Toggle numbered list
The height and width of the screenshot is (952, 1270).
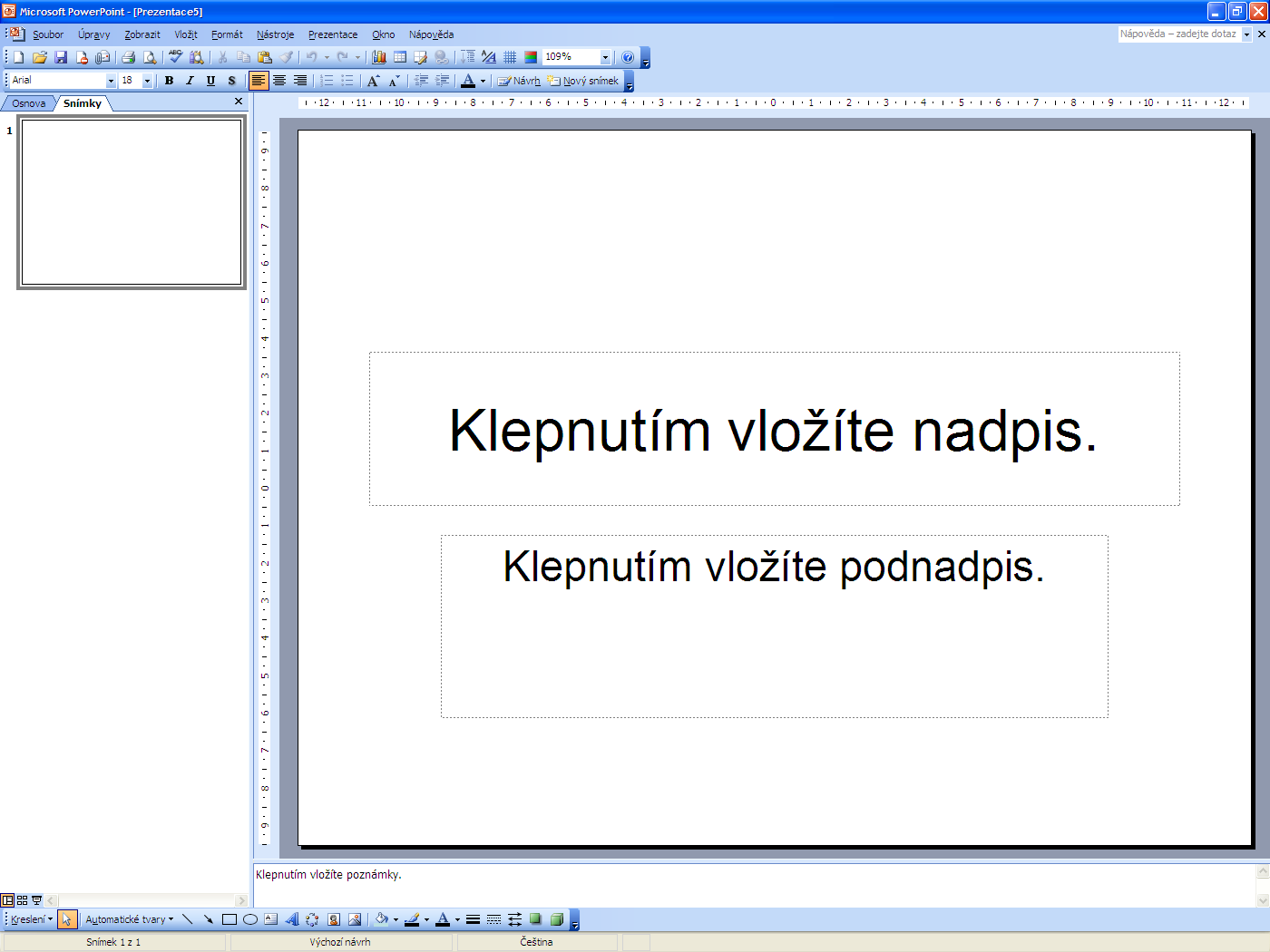point(327,81)
